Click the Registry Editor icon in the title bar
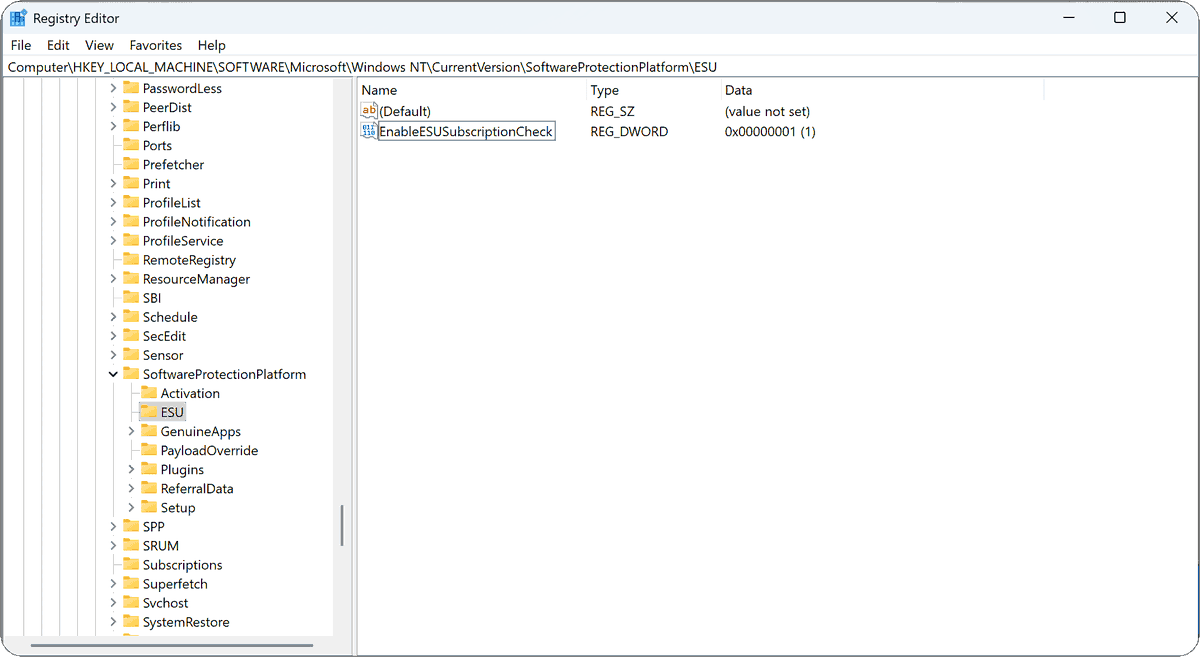 [x=16, y=17]
